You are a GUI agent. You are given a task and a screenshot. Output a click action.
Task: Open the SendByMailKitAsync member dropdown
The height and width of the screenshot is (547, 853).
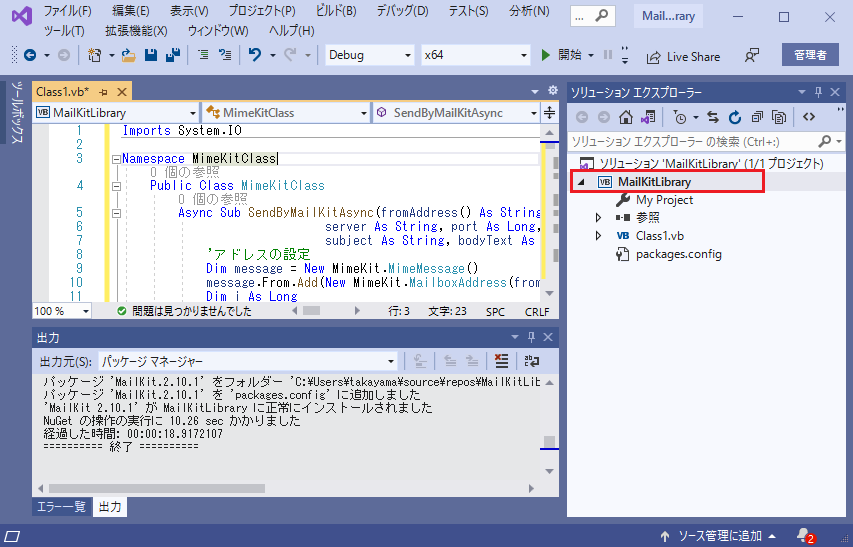[456, 113]
